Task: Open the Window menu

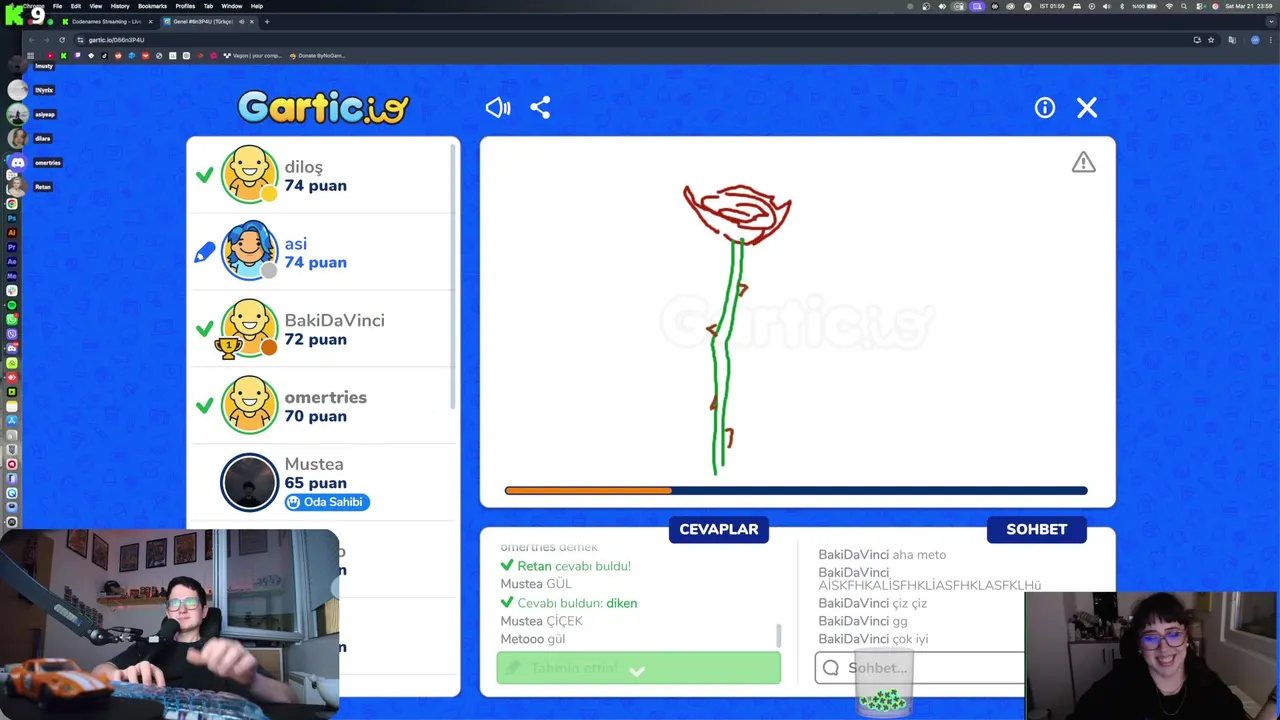Action: coord(231,6)
